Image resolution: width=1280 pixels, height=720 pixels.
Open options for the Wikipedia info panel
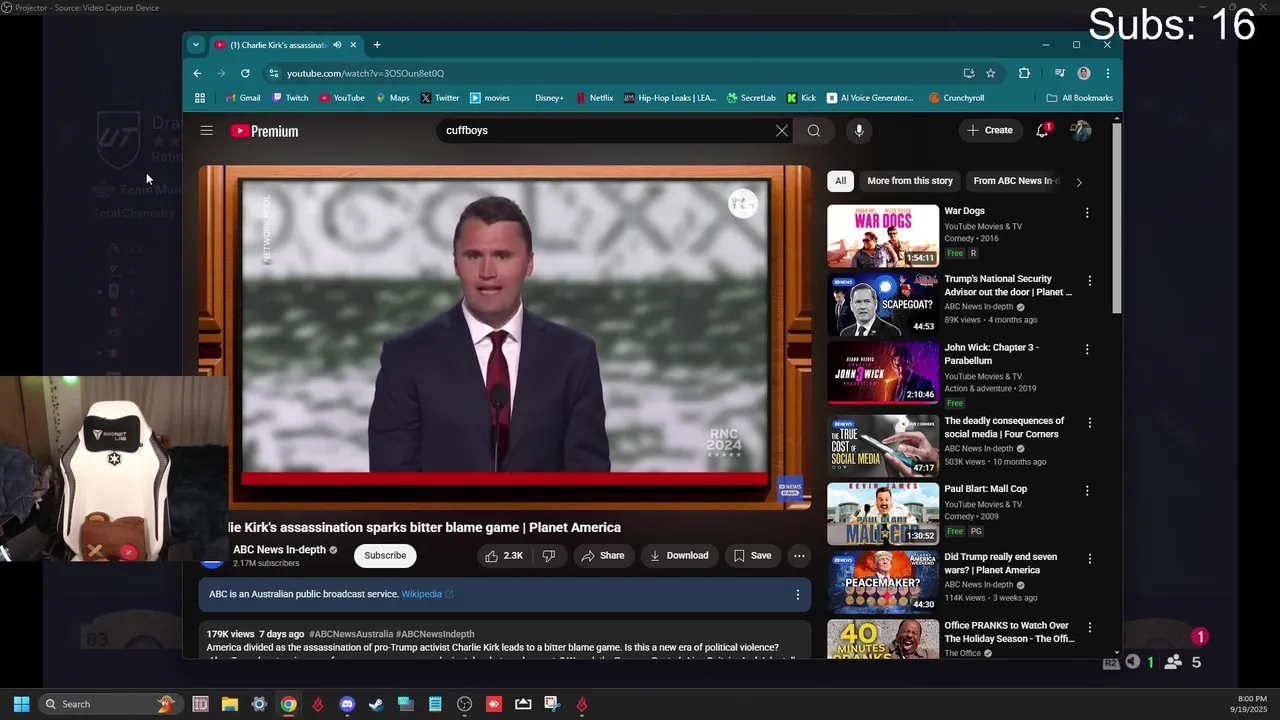tap(797, 595)
